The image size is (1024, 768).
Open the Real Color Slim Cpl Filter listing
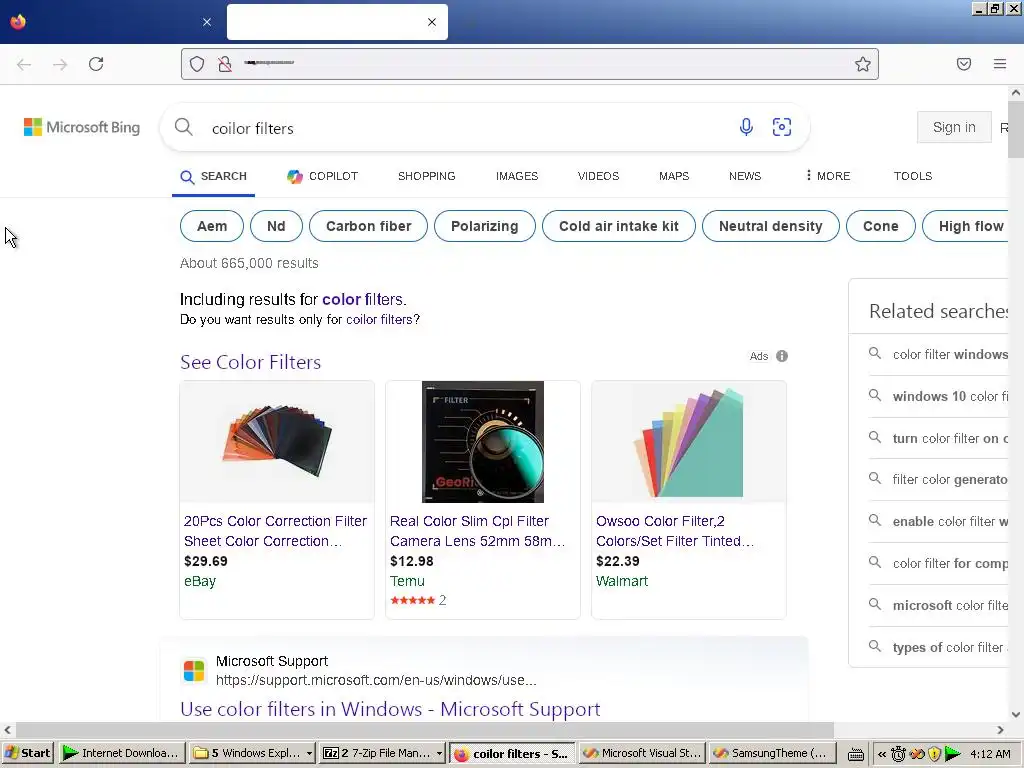477,531
